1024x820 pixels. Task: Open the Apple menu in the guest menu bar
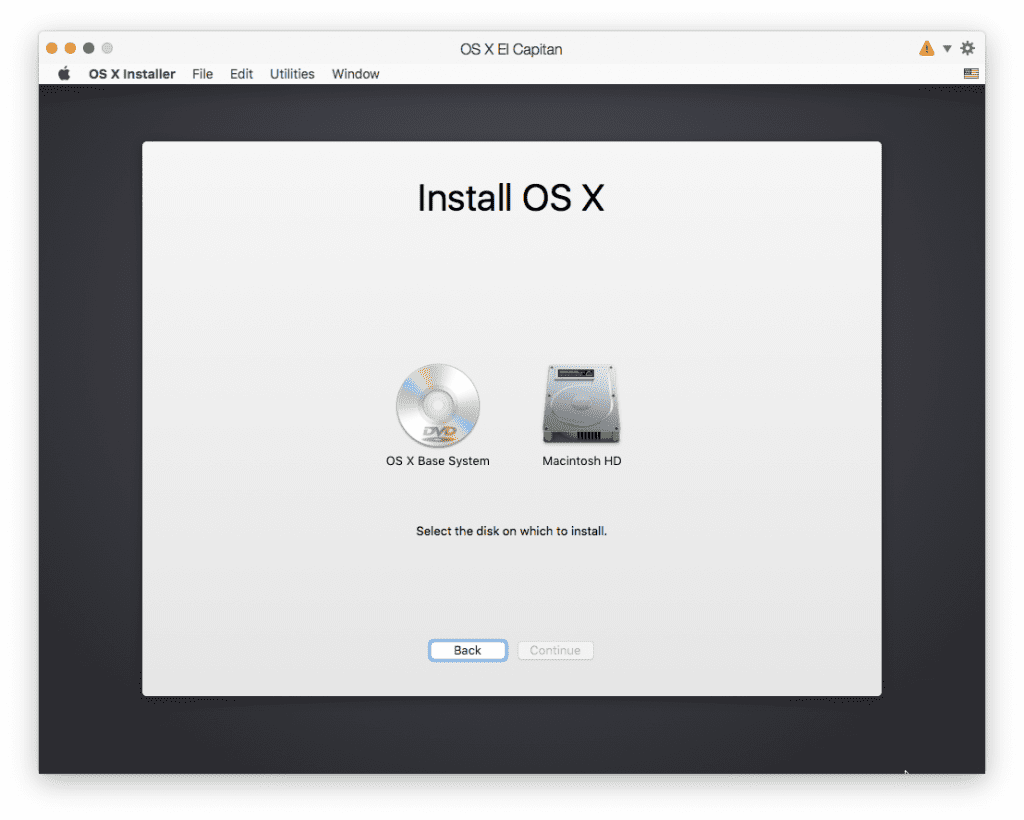click(62, 73)
